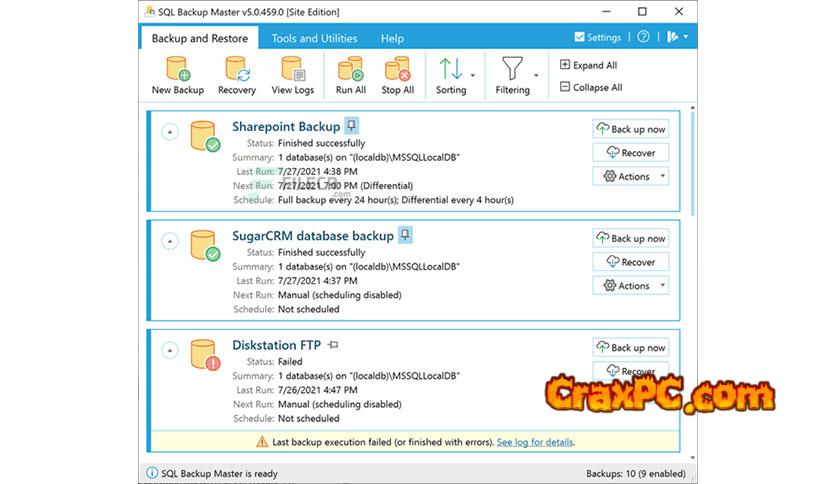Click the Diskstation FTP title
Image resolution: width=836 pixels, height=484 pixels.
coord(277,345)
